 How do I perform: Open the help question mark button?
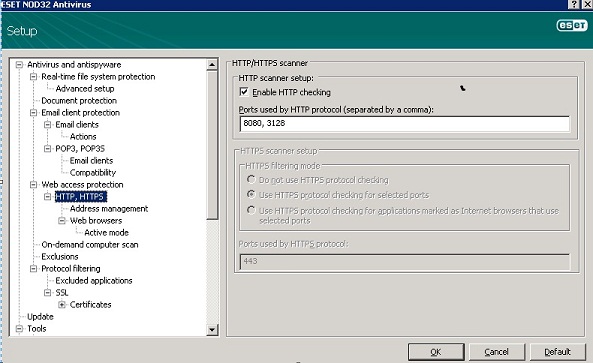(x=574, y=4)
